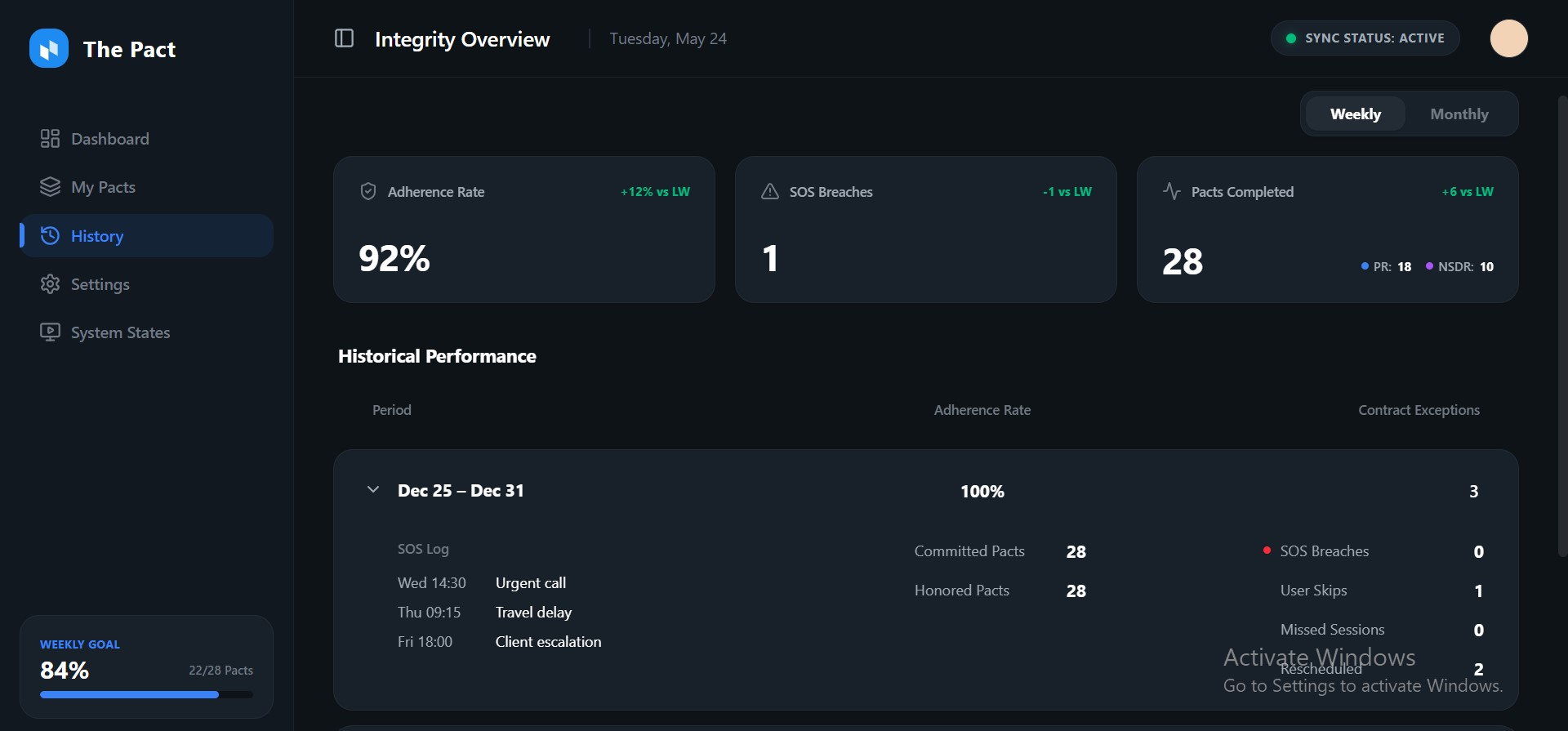
Task: Click the page vertical scrollbar
Action: pos(1562,327)
